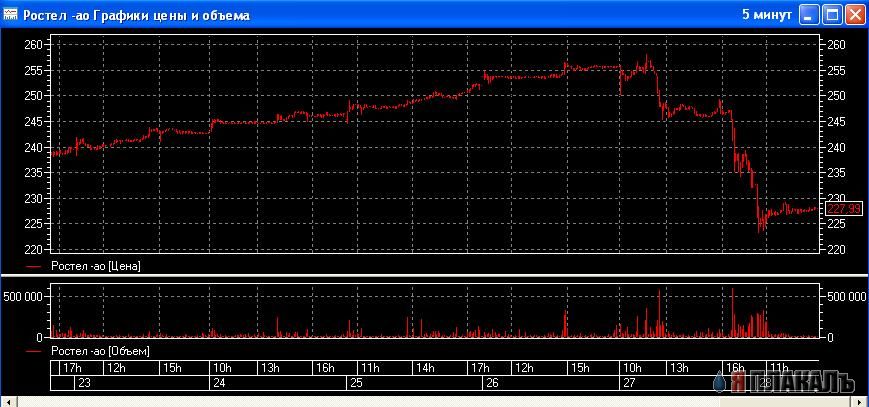Click the window title "Ростел -ао Графики цены и объема"
Viewport: 869px width, 407px height.
pos(136,16)
